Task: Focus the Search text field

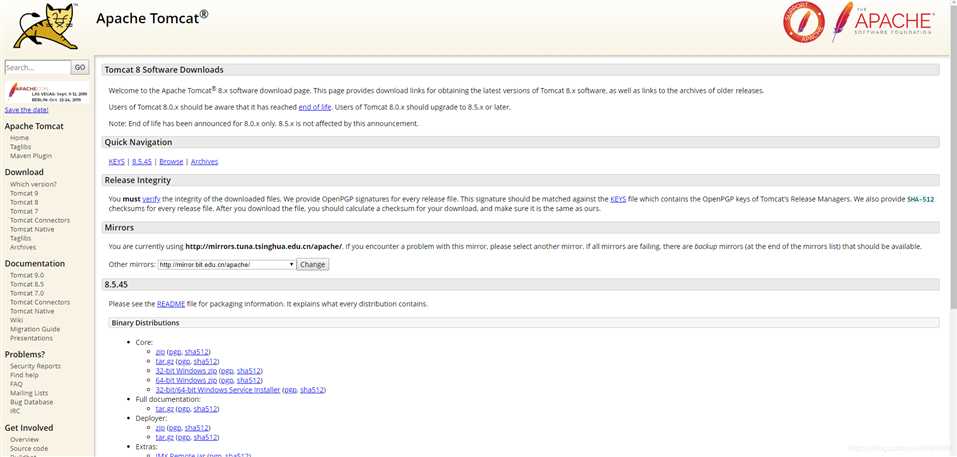Action: click(38, 68)
